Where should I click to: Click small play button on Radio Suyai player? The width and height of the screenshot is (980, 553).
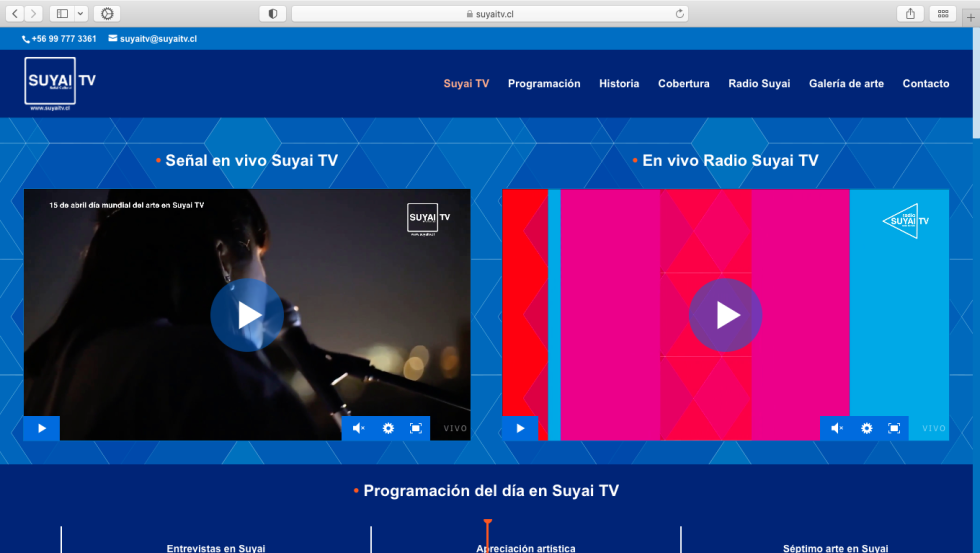(x=520, y=428)
